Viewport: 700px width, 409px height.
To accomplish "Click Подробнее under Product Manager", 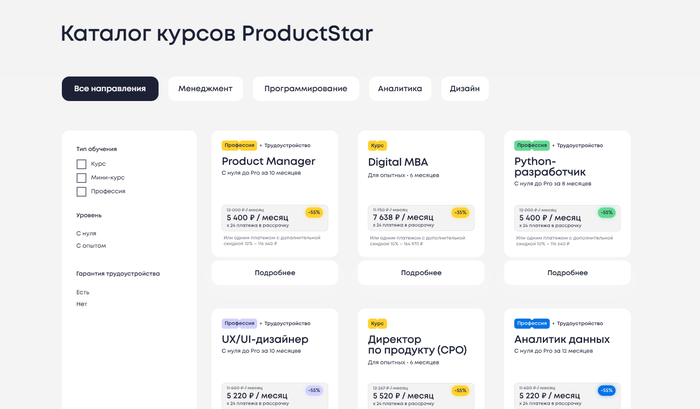I will 275,273.
